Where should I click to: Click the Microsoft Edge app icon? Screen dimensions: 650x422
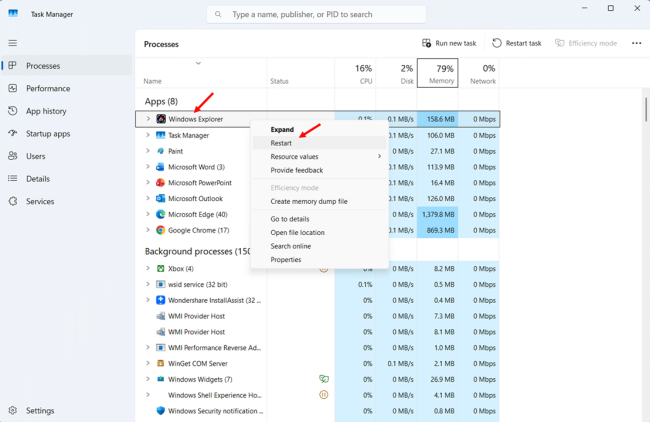tap(160, 214)
